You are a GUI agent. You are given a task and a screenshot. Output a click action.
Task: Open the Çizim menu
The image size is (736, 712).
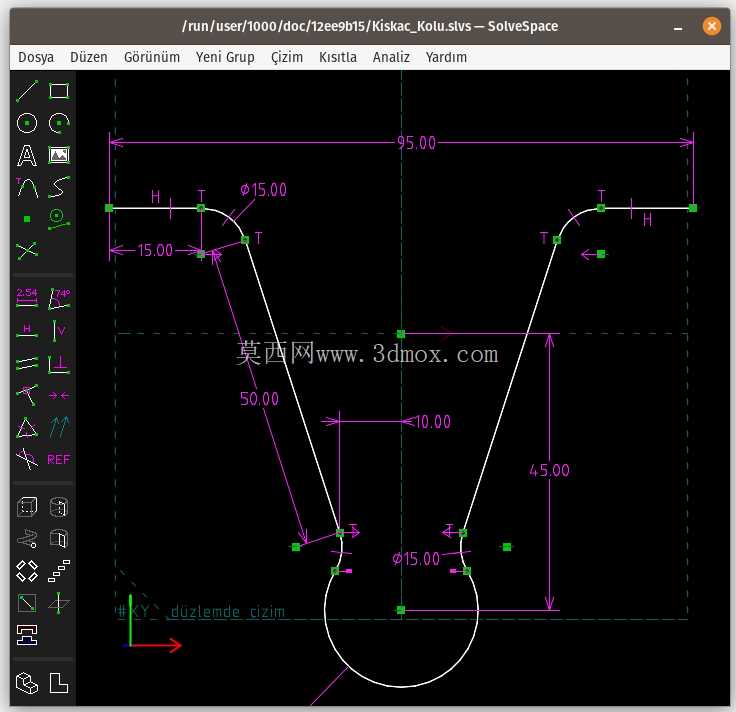tap(287, 57)
